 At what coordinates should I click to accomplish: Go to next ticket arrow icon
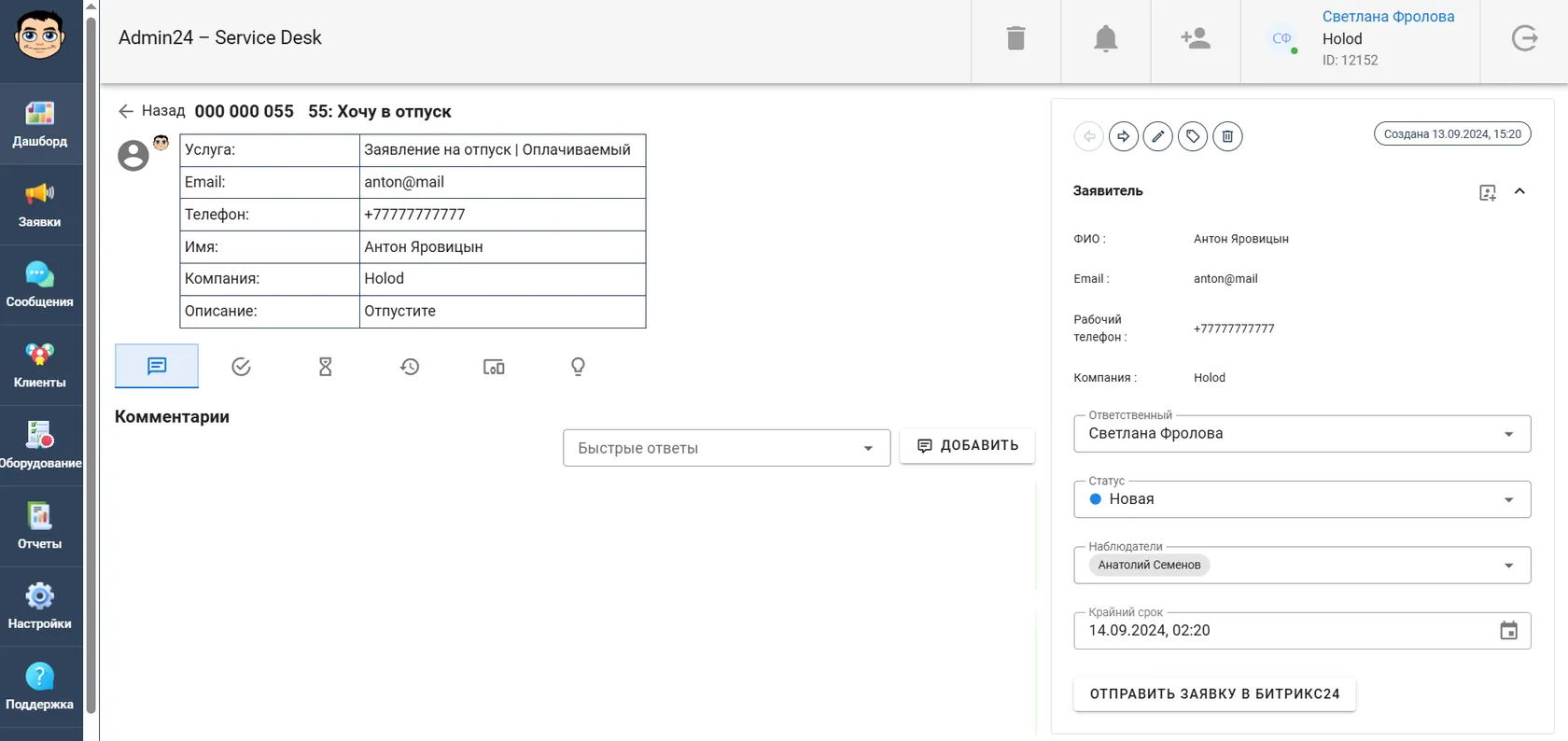(x=1123, y=136)
